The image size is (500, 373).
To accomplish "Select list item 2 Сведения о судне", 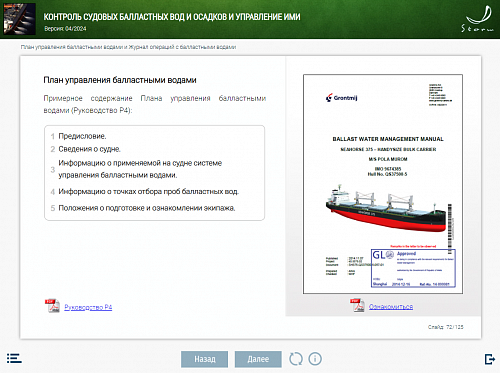I will [89, 149].
